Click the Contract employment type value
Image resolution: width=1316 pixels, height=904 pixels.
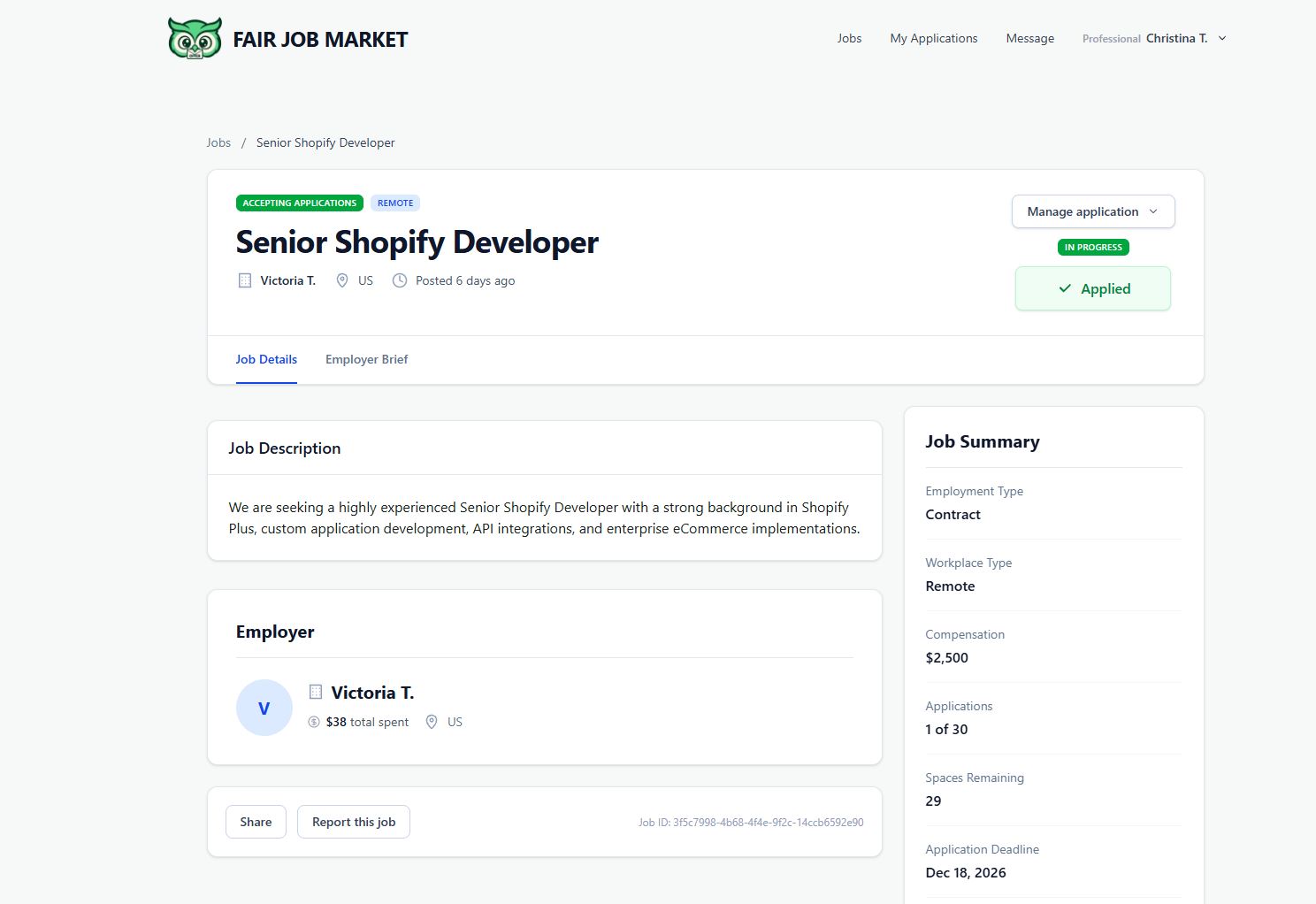coord(953,514)
